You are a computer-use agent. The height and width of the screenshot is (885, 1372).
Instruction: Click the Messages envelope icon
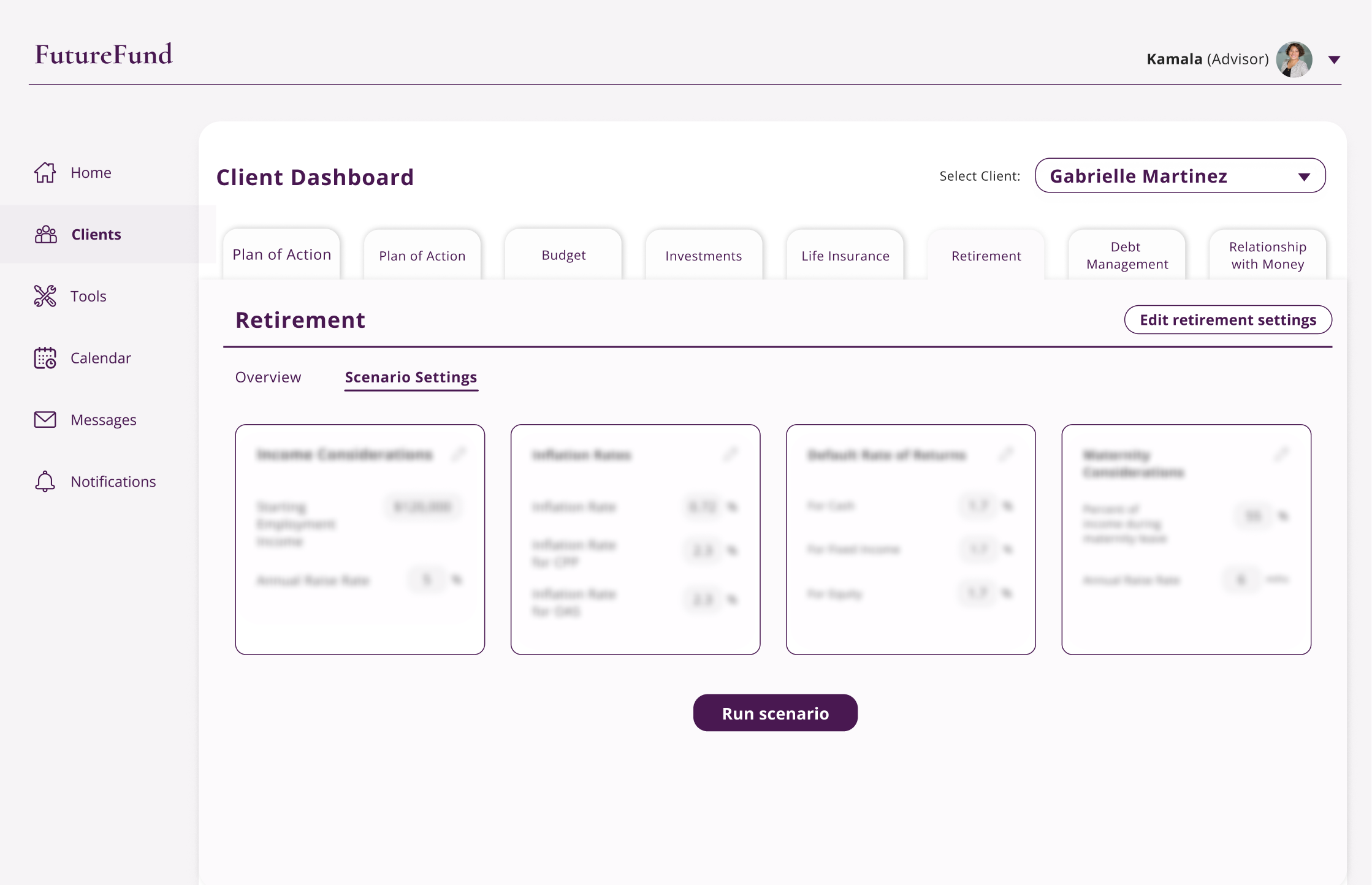[45, 420]
